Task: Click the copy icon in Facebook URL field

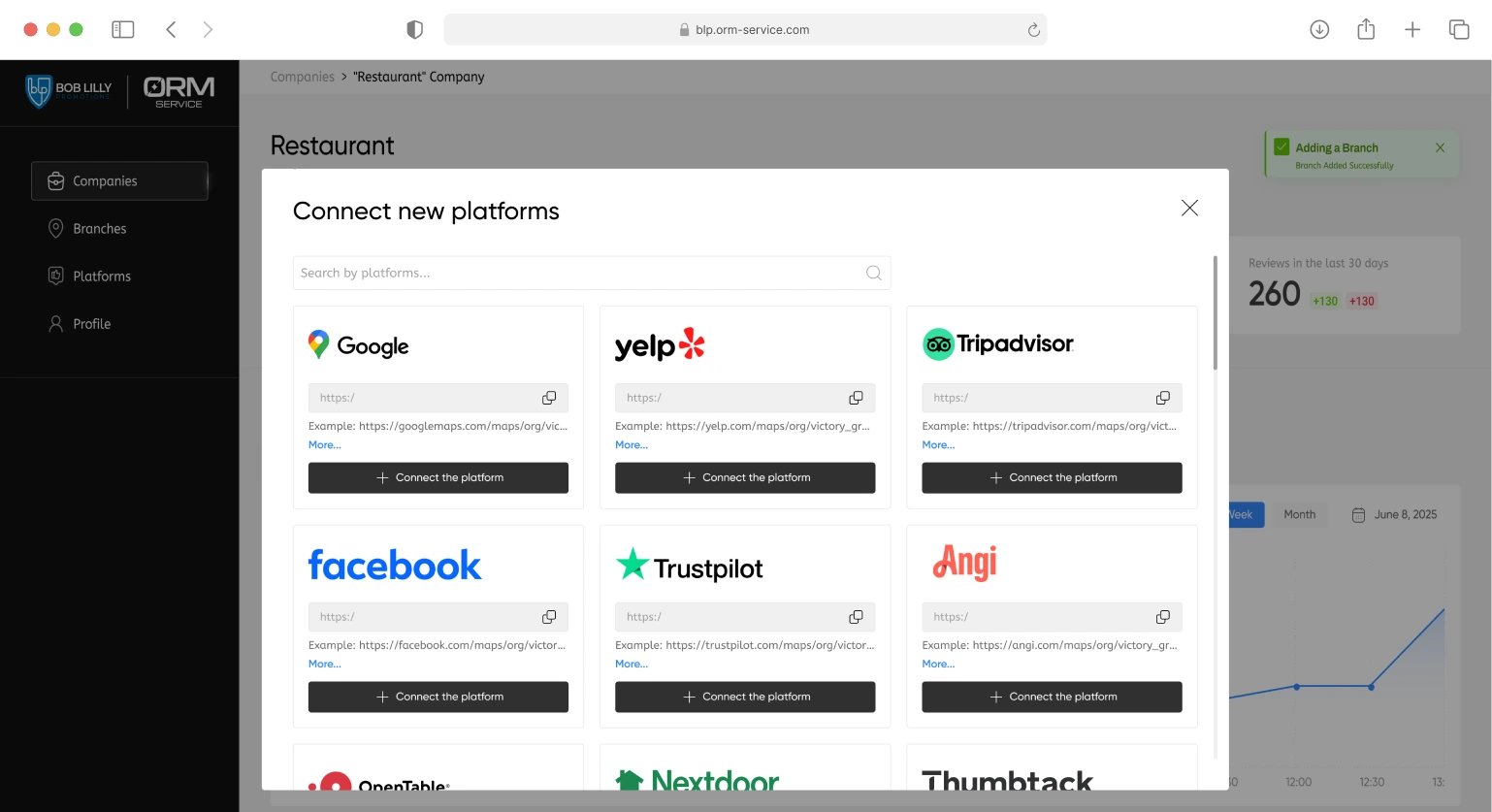Action: pos(549,617)
